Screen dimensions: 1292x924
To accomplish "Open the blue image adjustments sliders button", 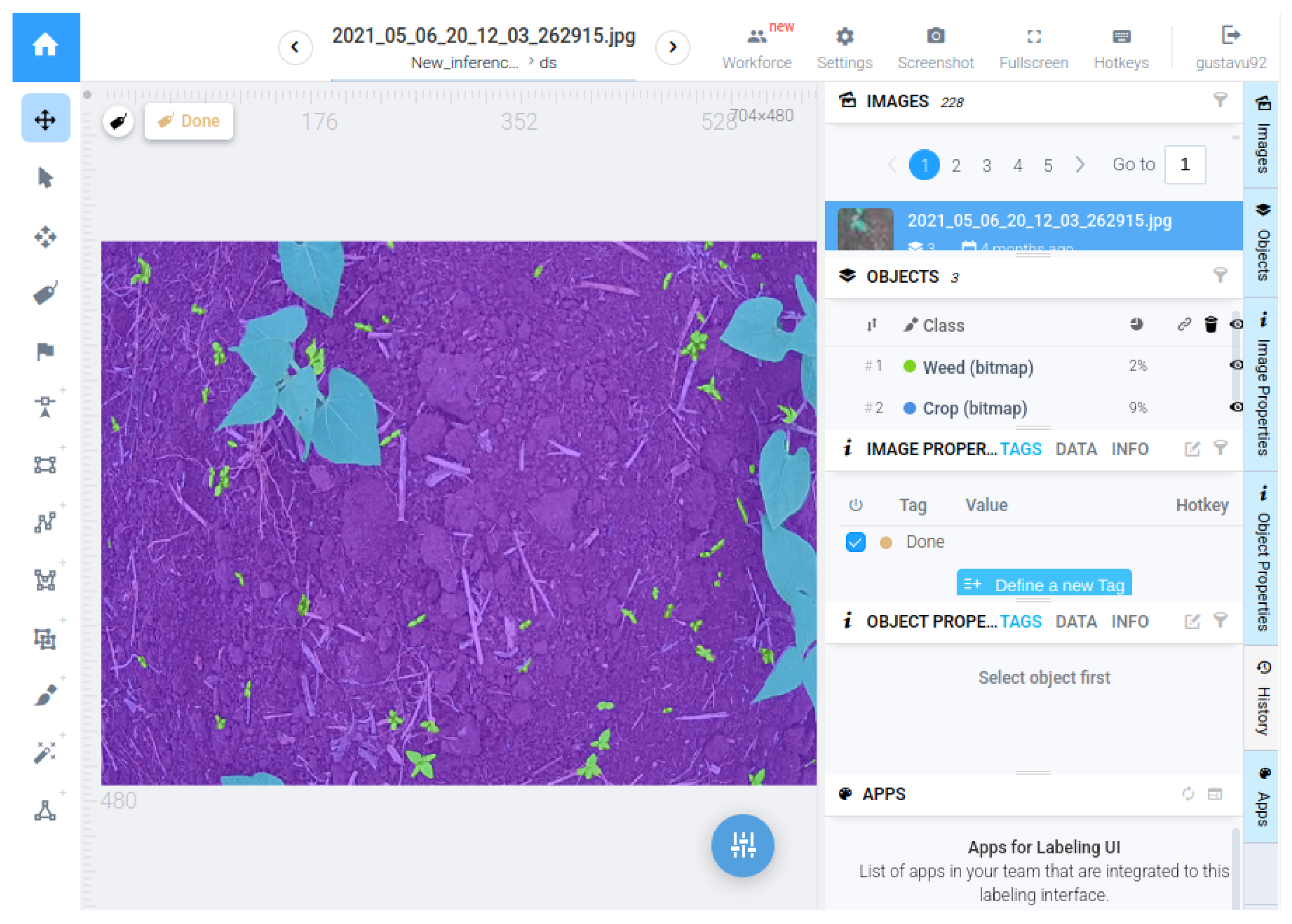I will pyautogui.click(x=743, y=845).
